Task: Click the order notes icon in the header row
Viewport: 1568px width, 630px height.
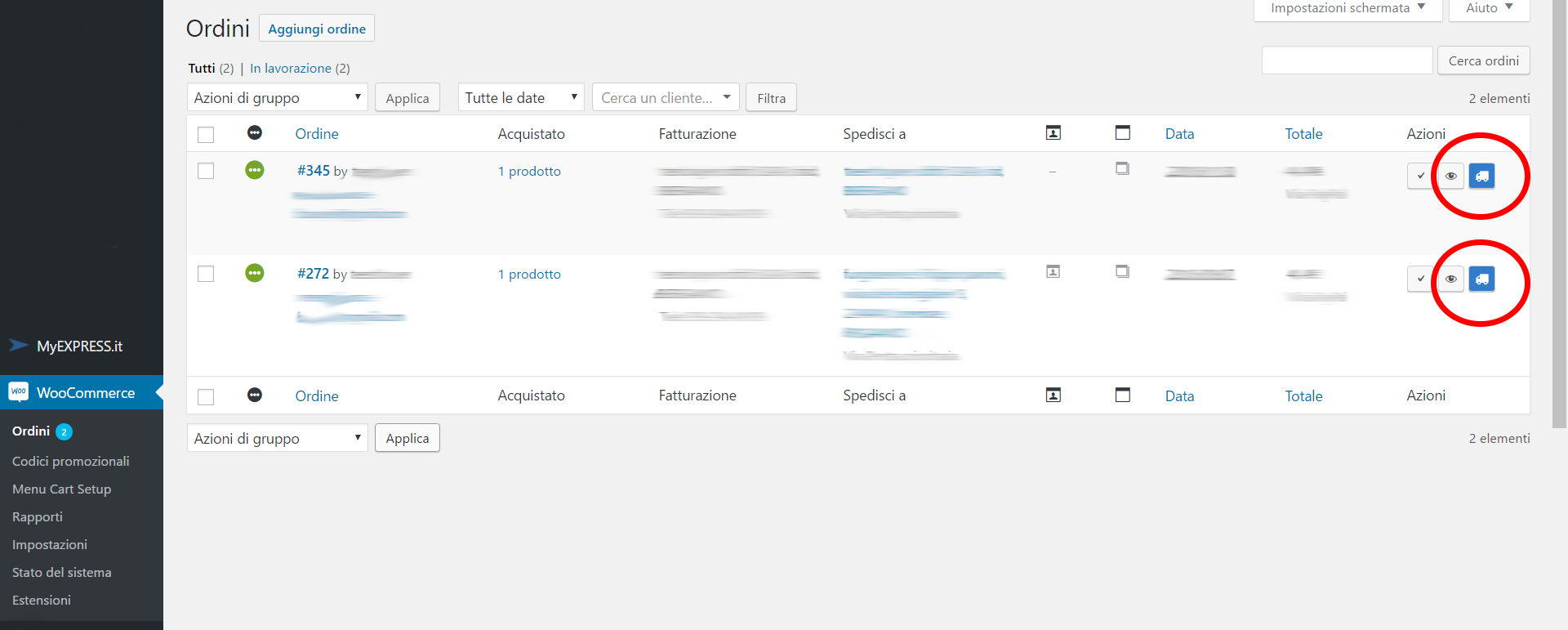Action: [x=1123, y=132]
